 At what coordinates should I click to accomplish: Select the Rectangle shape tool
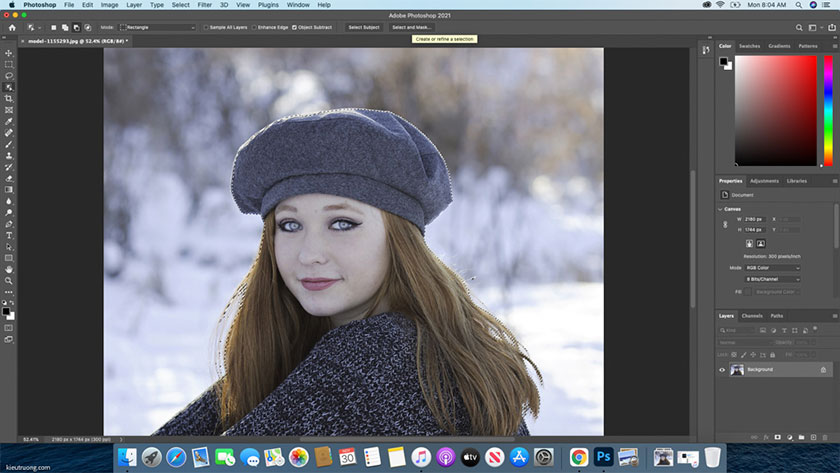tap(9, 258)
